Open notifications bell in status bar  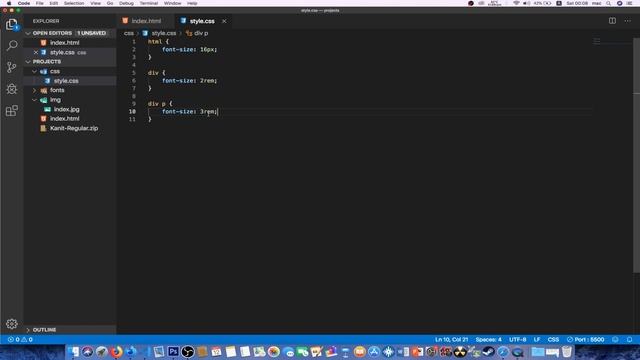[629, 340]
